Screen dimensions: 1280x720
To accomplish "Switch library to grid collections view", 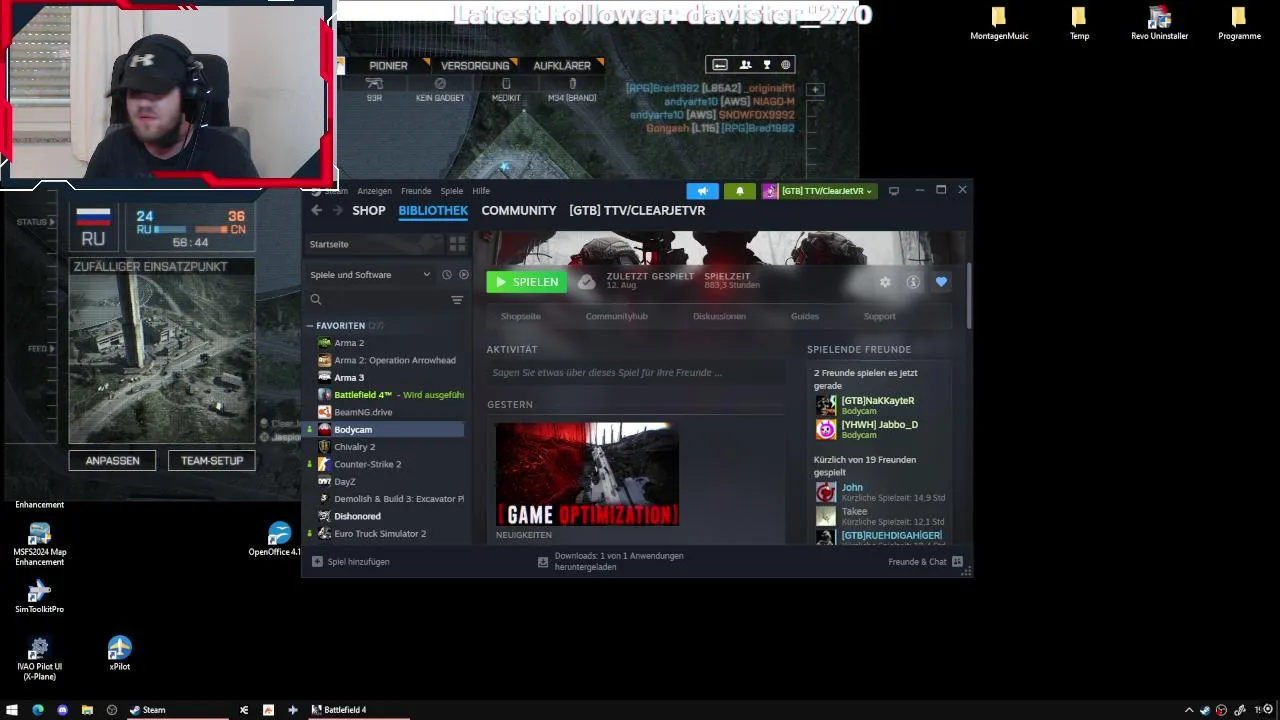I will click(x=457, y=244).
